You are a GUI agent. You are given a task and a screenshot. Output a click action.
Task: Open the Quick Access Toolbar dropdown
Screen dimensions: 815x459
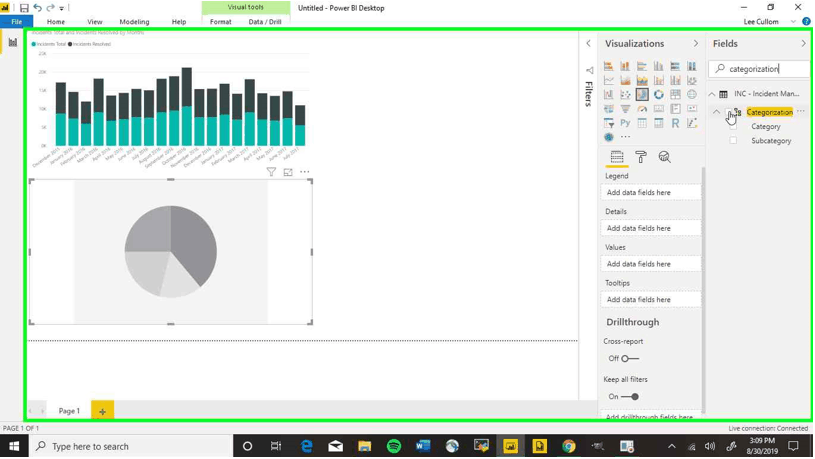(61, 8)
